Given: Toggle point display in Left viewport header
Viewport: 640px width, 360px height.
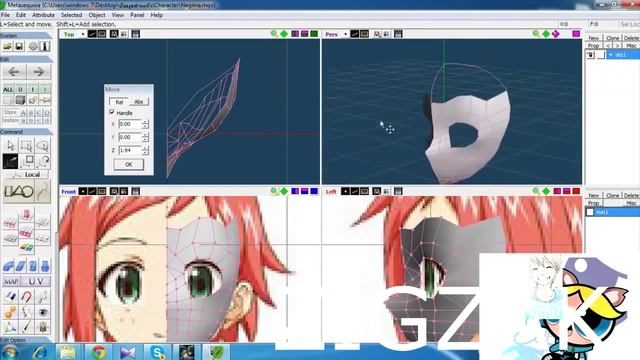Looking at the screenshot, I should click(345, 191).
